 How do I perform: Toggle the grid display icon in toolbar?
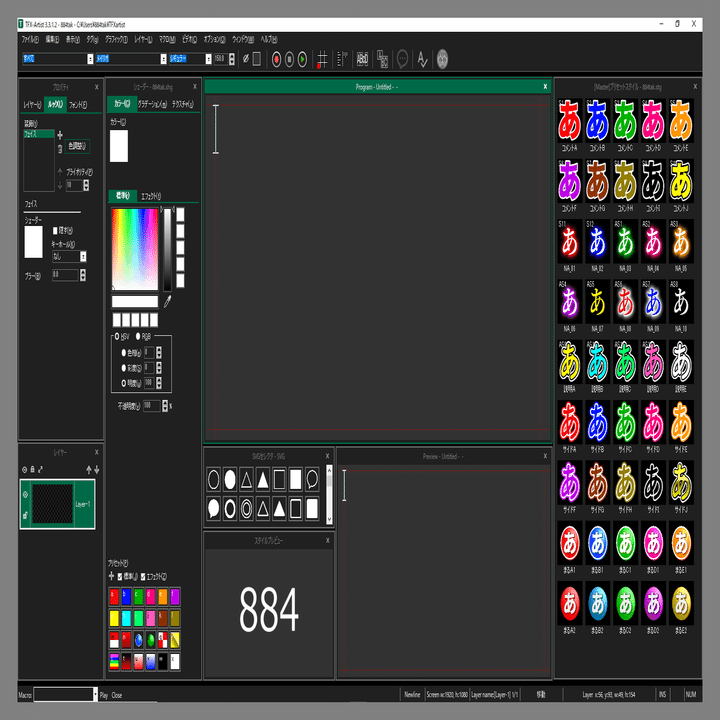point(322,59)
